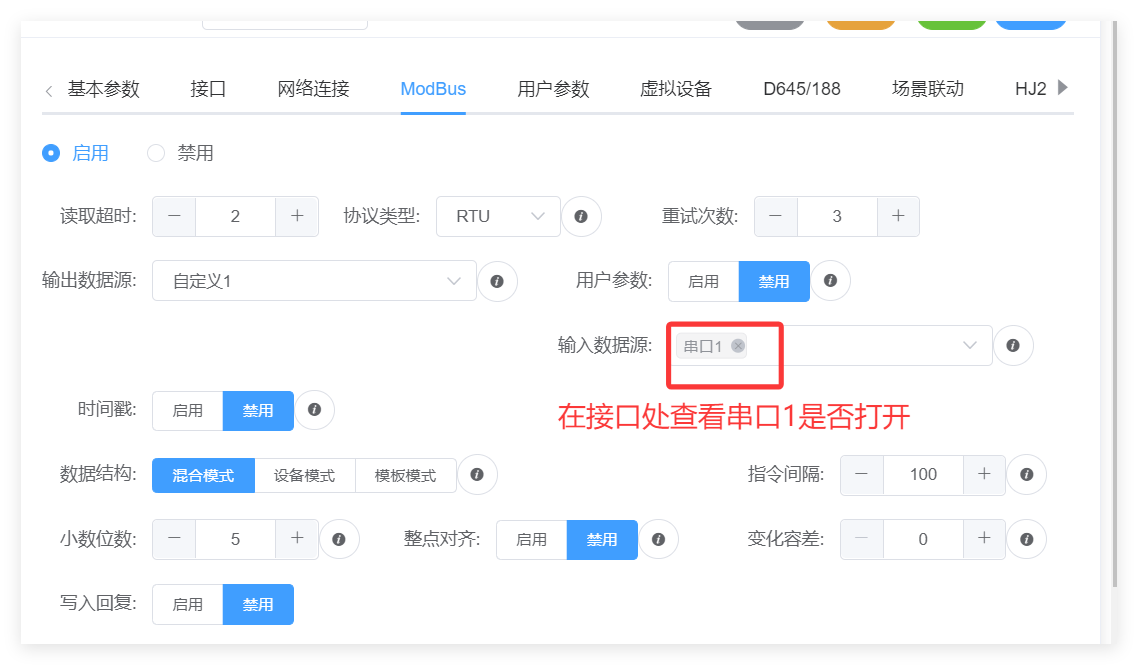Image resolution: width=1138 pixels, height=665 pixels.
Task: Click info icon next to 协议类型 dropdown
Action: point(582,216)
